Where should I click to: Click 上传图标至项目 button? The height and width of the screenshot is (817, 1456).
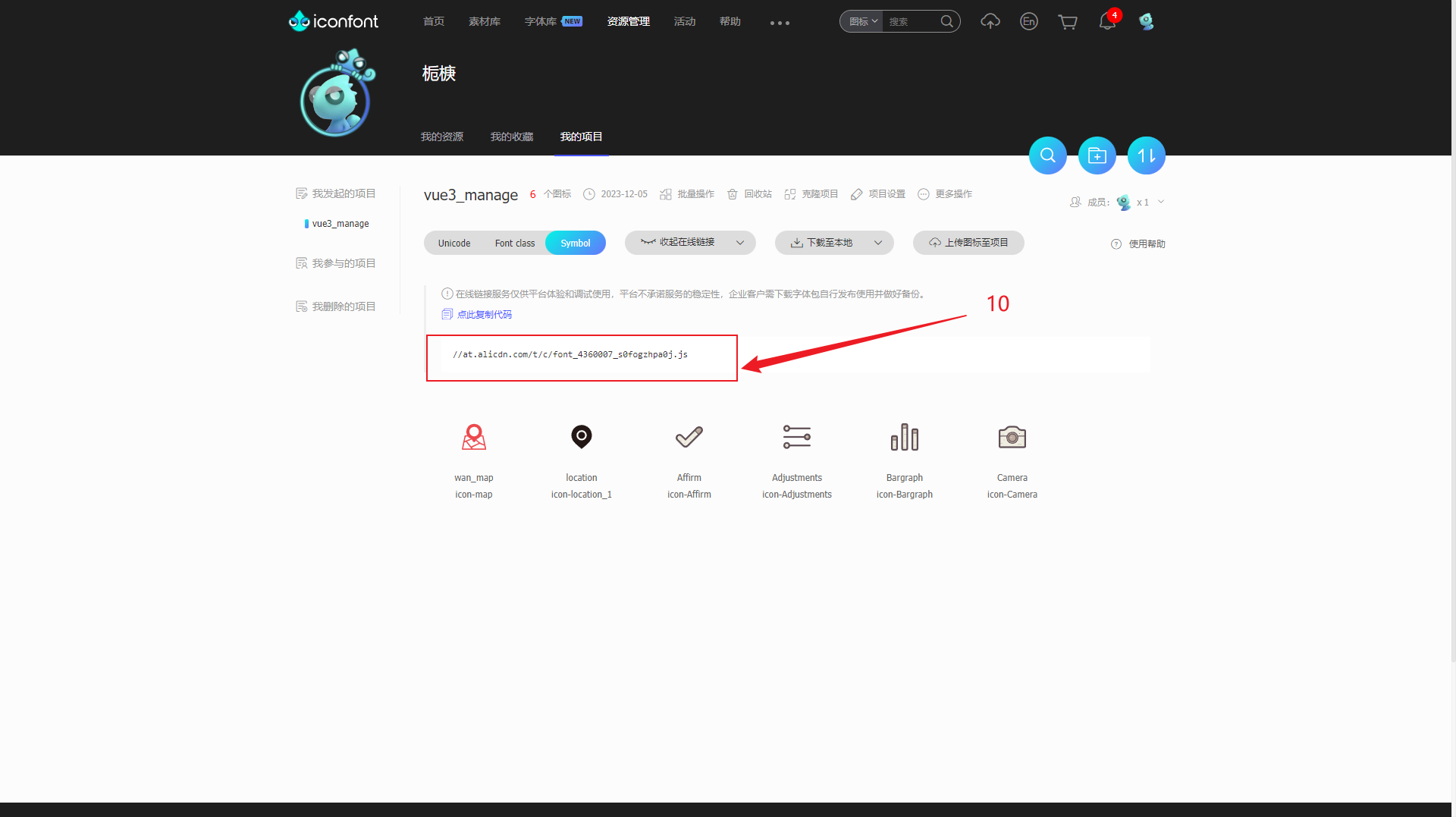point(968,243)
